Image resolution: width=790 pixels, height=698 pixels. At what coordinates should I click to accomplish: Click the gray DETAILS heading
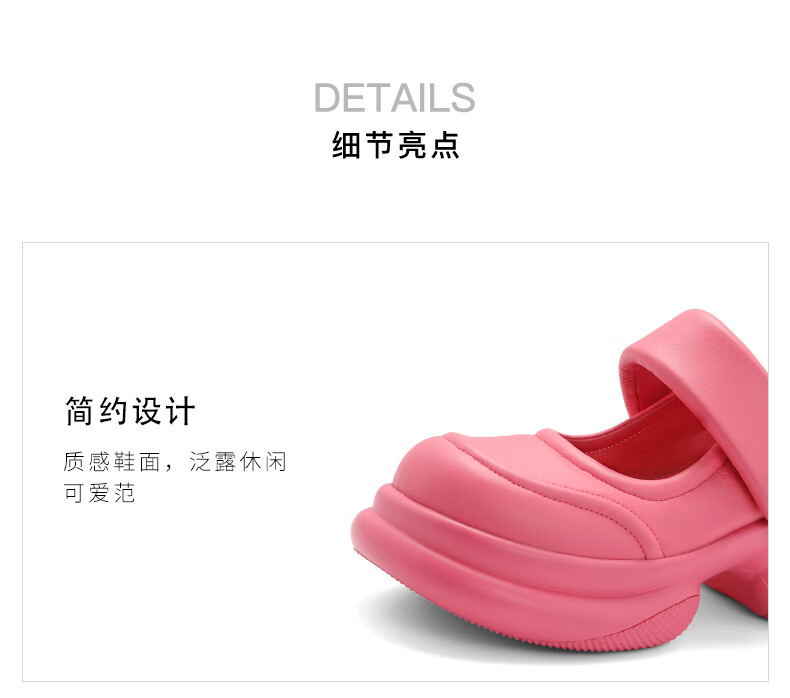pos(394,98)
